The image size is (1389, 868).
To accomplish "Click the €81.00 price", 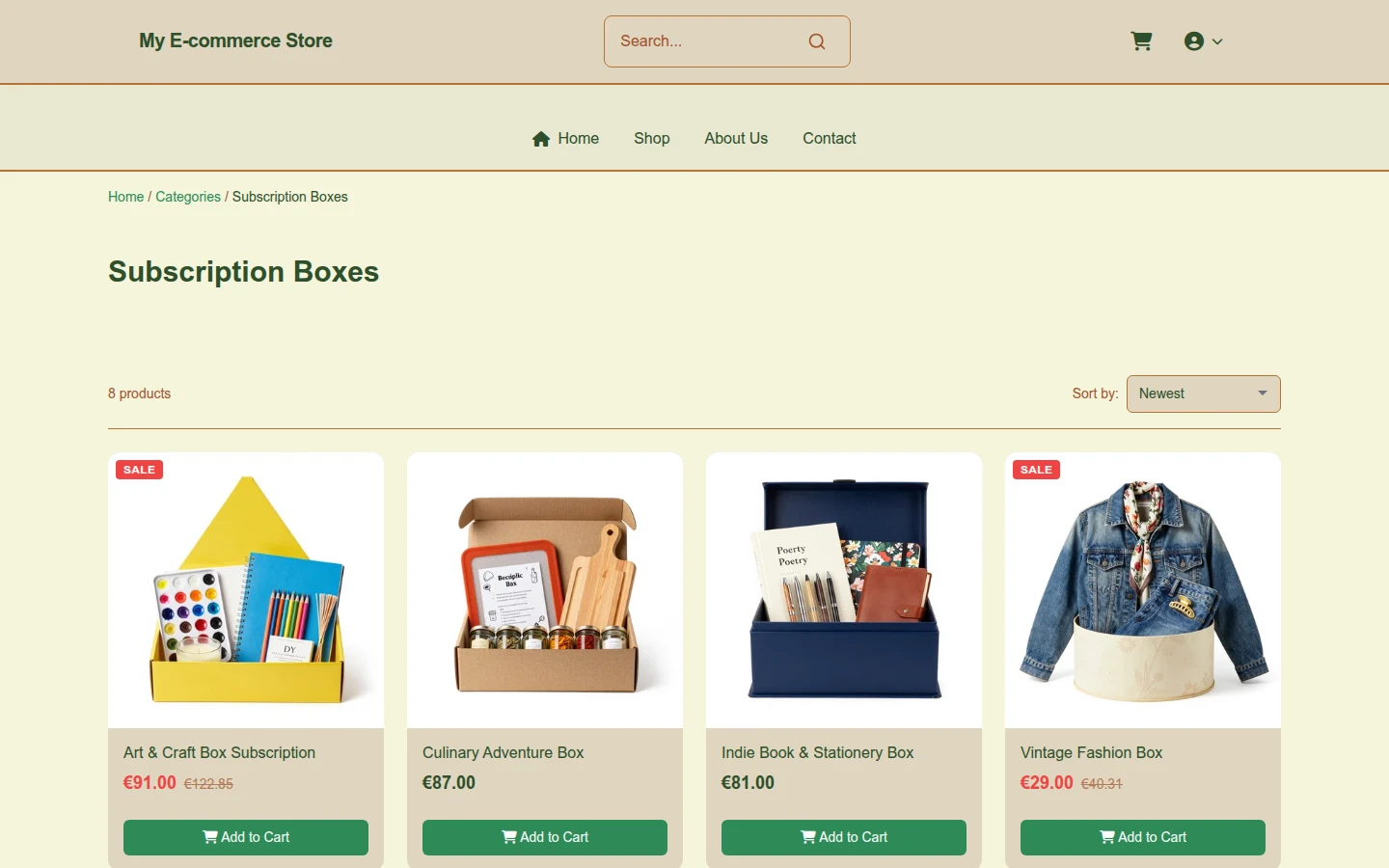I will [x=748, y=782].
